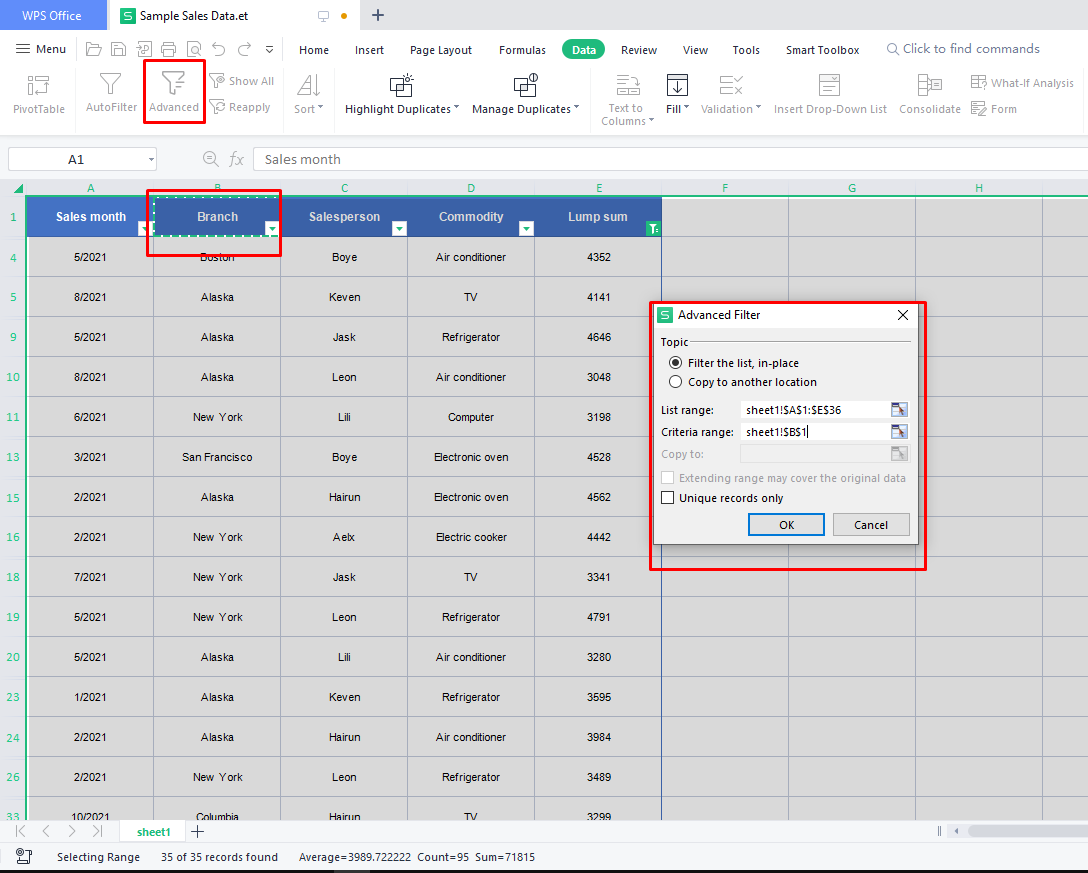This screenshot has width=1088, height=873.
Task: Redo the last action
Action: pyautogui.click(x=244, y=49)
